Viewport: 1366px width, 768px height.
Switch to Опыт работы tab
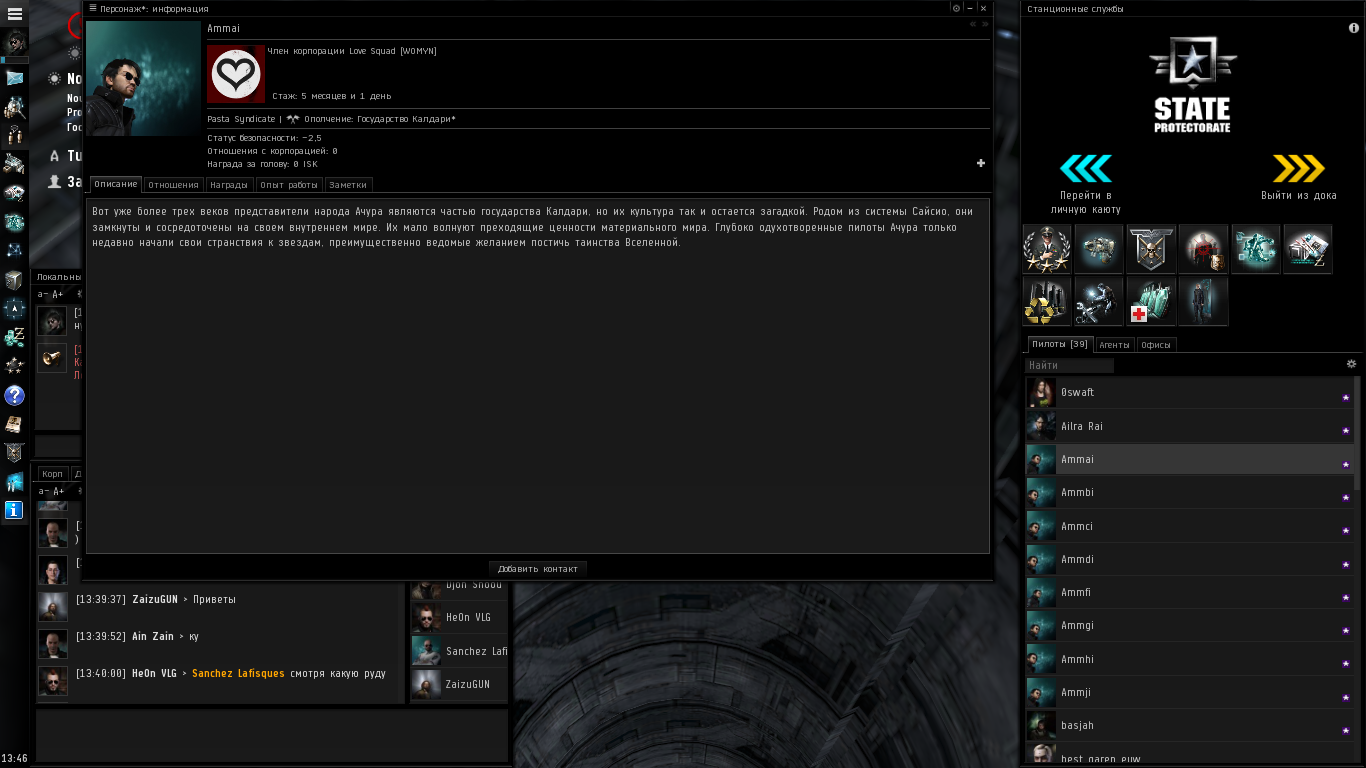coord(289,185)
